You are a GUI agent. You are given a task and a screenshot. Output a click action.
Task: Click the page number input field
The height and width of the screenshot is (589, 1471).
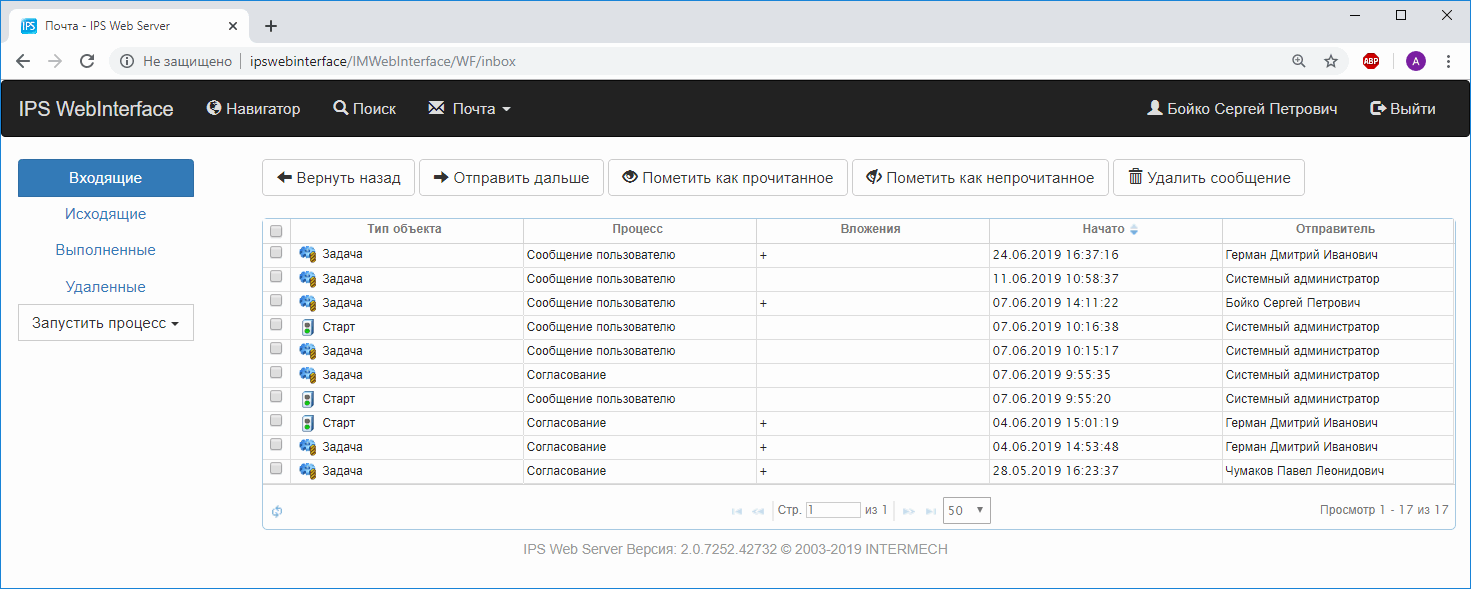(833, 510)
